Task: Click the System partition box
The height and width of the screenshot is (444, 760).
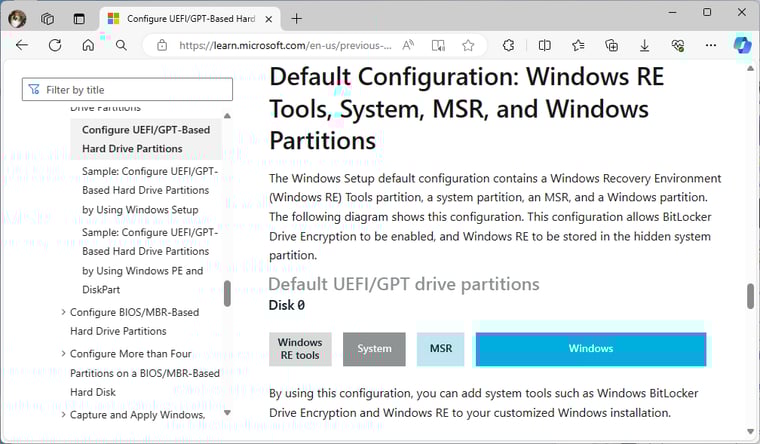Action: coord(374,349)
